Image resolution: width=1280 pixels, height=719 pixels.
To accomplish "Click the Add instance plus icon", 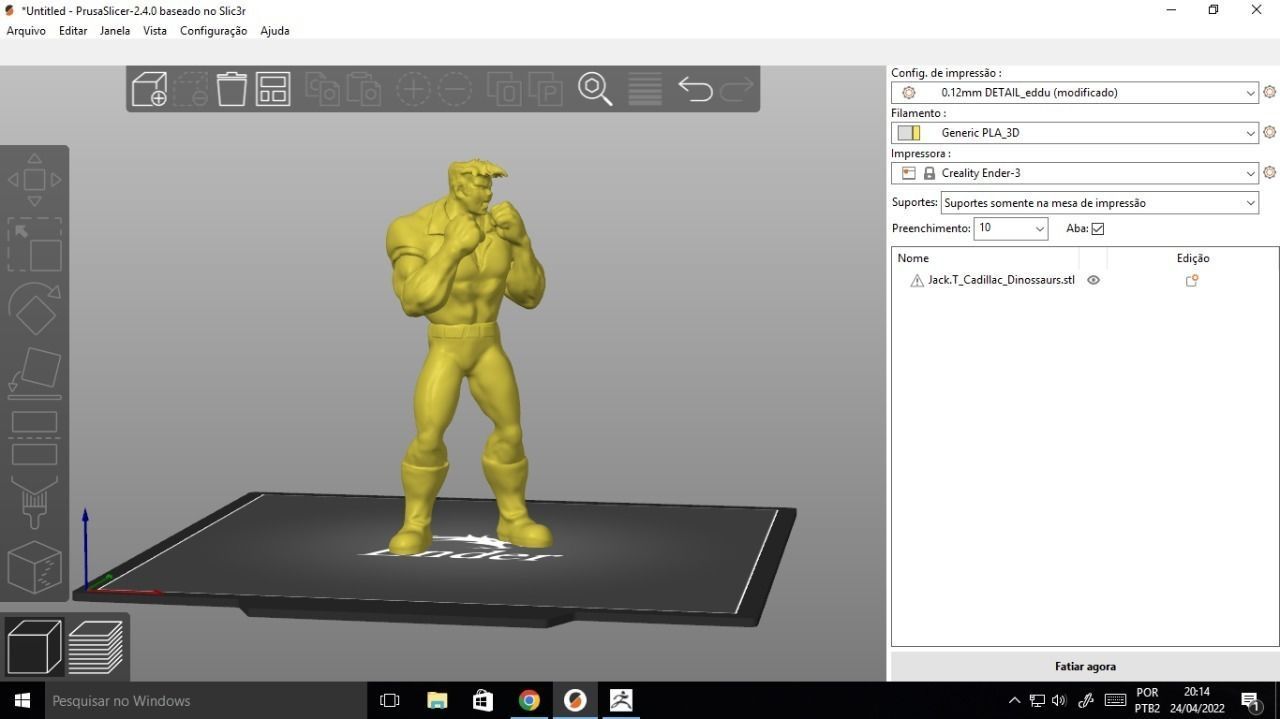I will [413, 89].
